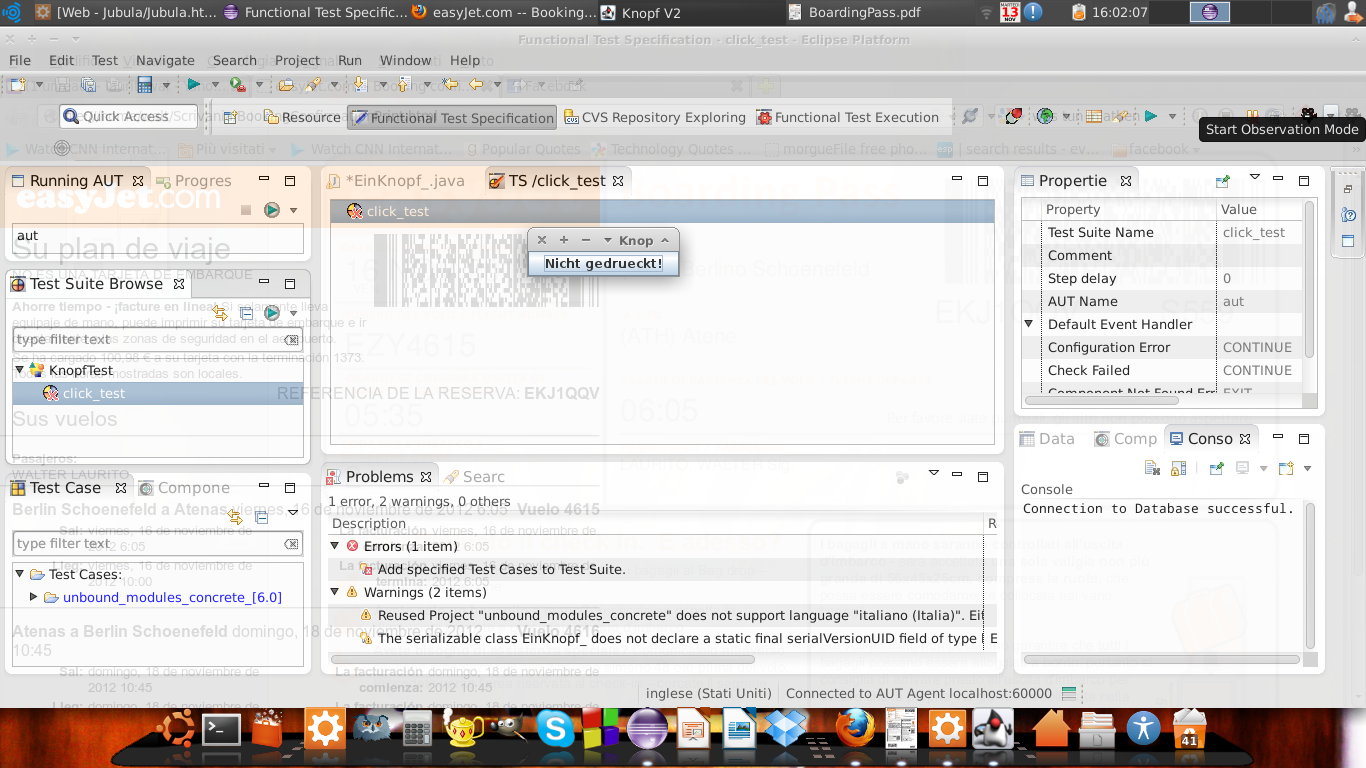Switch to the Component Names view tab
The image size is (1366, 768).
185,488
